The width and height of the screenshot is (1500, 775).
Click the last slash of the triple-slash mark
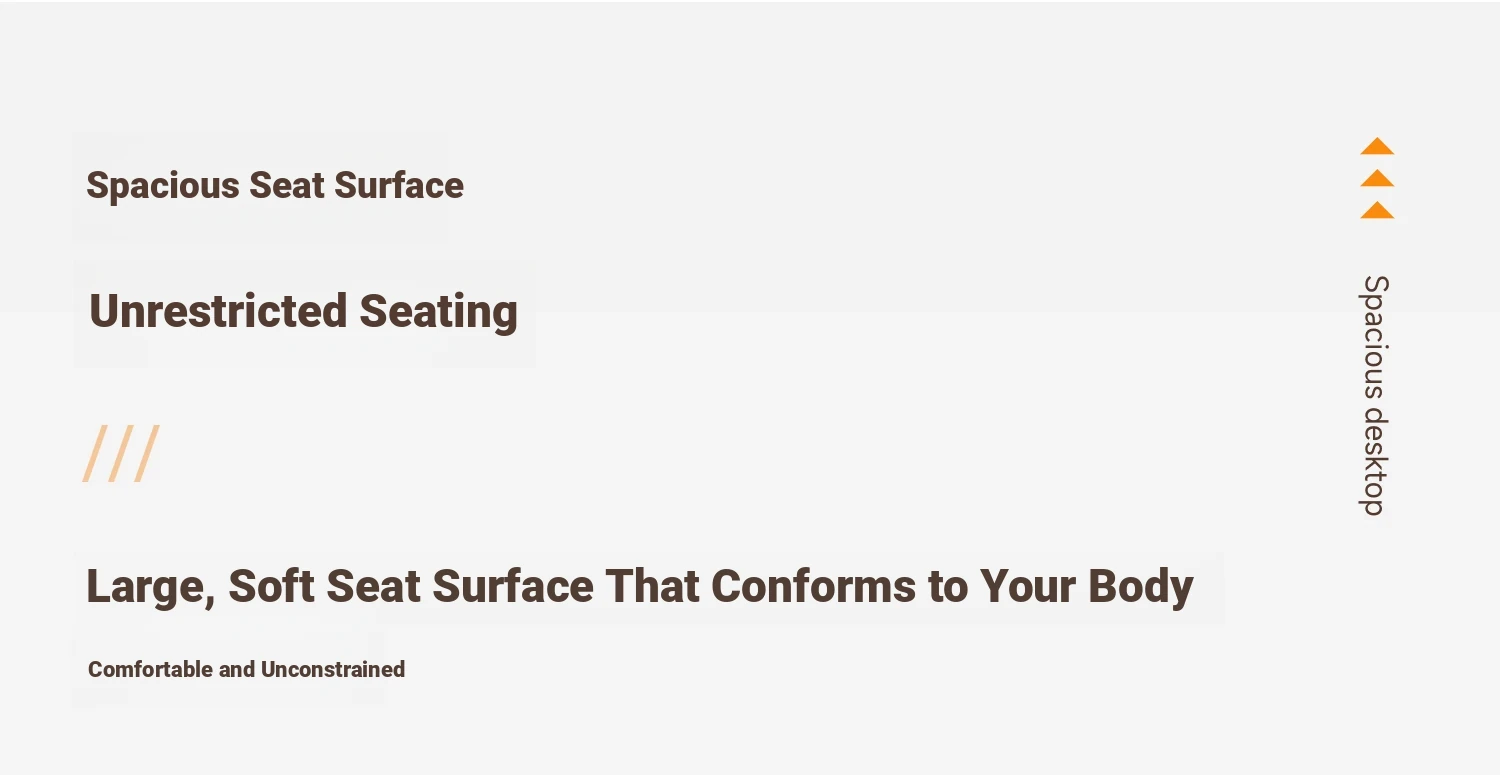(x=146, y=454)
